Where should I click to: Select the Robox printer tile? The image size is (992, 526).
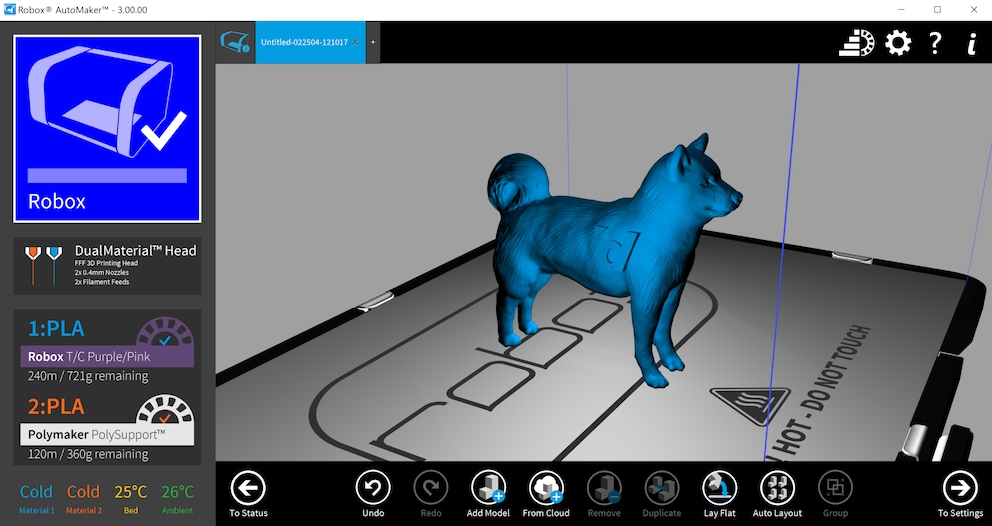108,129
